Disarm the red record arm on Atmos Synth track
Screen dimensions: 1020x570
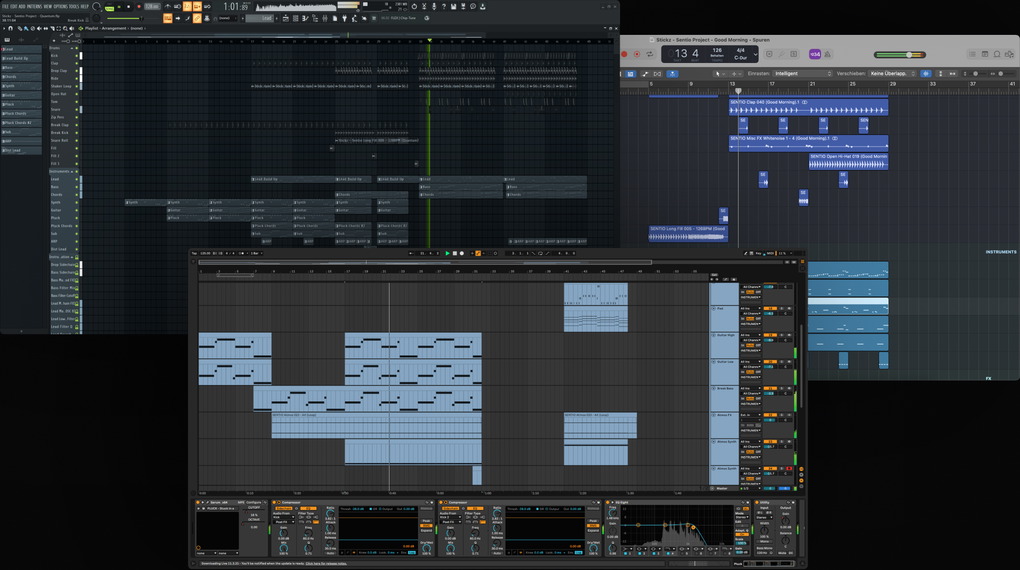789,468
